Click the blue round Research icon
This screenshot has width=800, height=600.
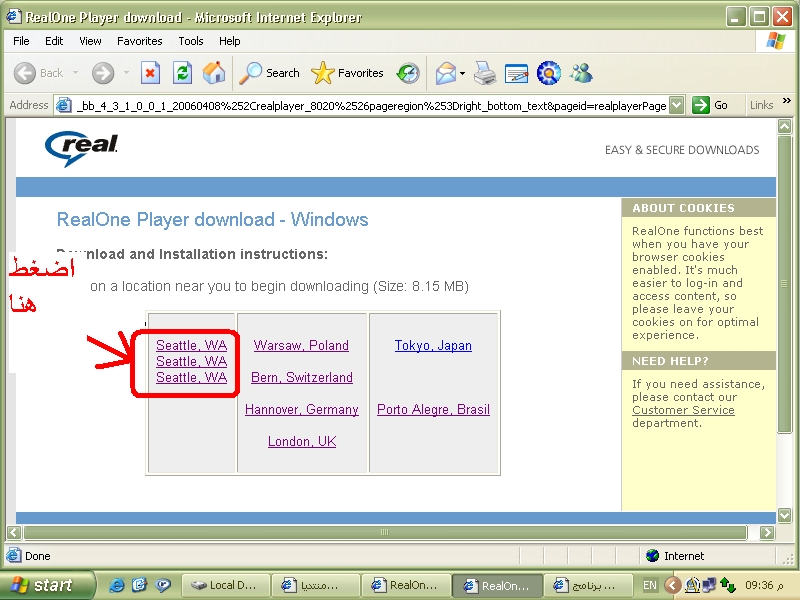(548, 73)
